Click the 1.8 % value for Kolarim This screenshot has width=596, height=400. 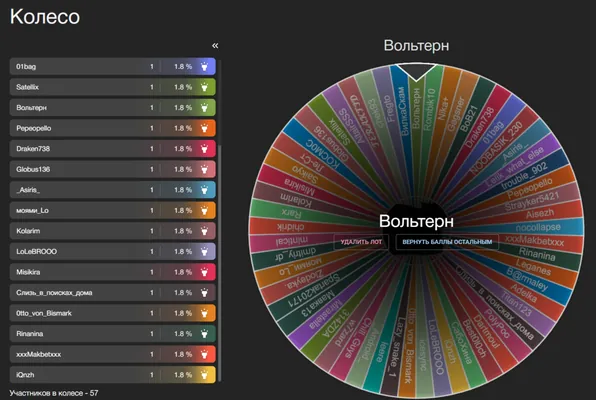pos(183,231)
